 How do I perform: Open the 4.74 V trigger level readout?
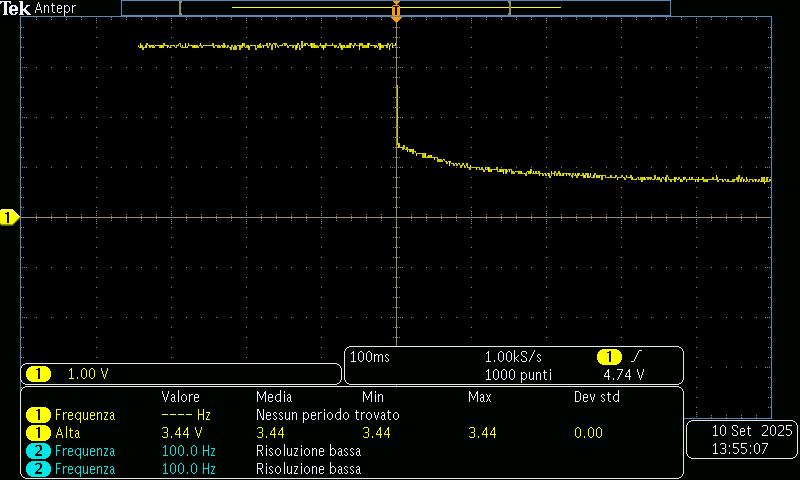tap(623, 375)
